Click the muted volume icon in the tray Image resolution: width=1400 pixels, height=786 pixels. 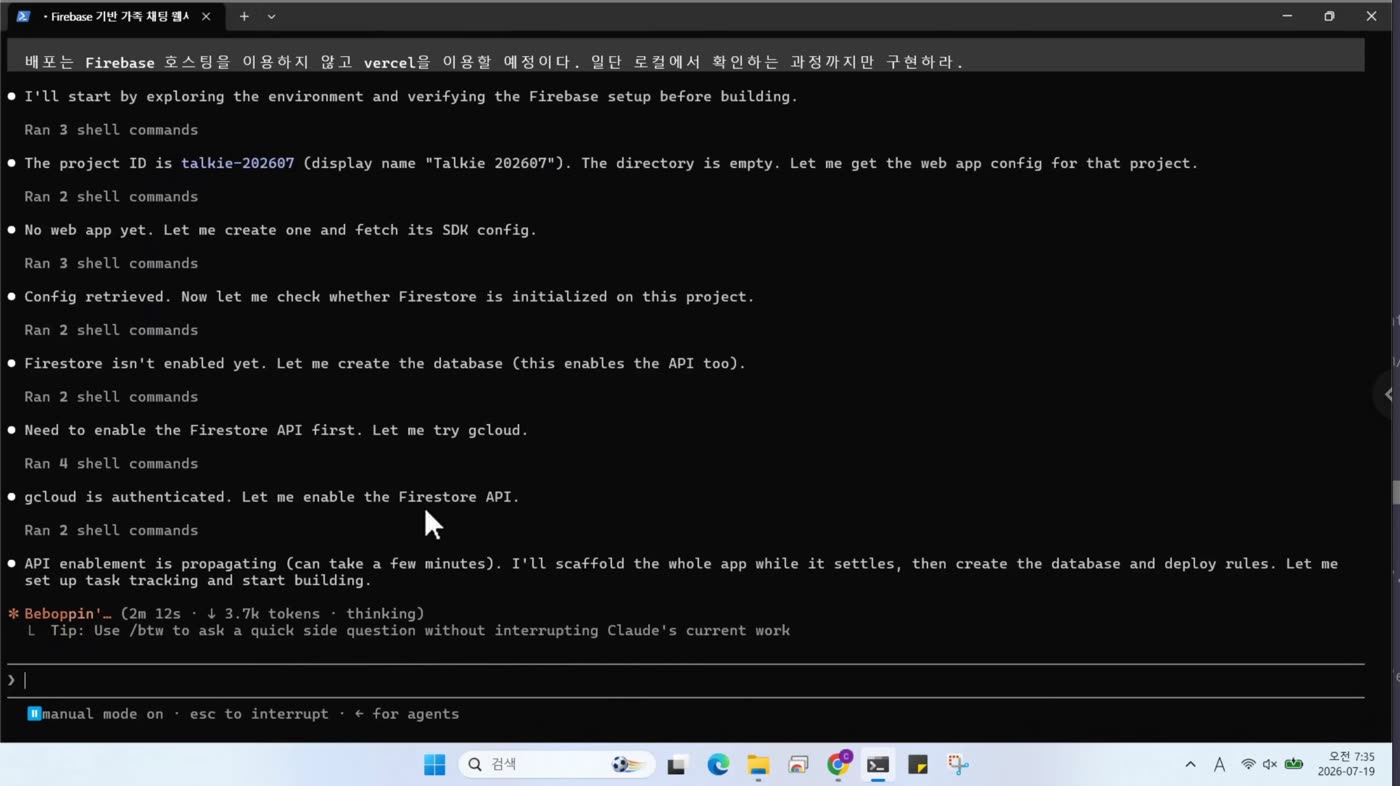(x=1270, y=765)
